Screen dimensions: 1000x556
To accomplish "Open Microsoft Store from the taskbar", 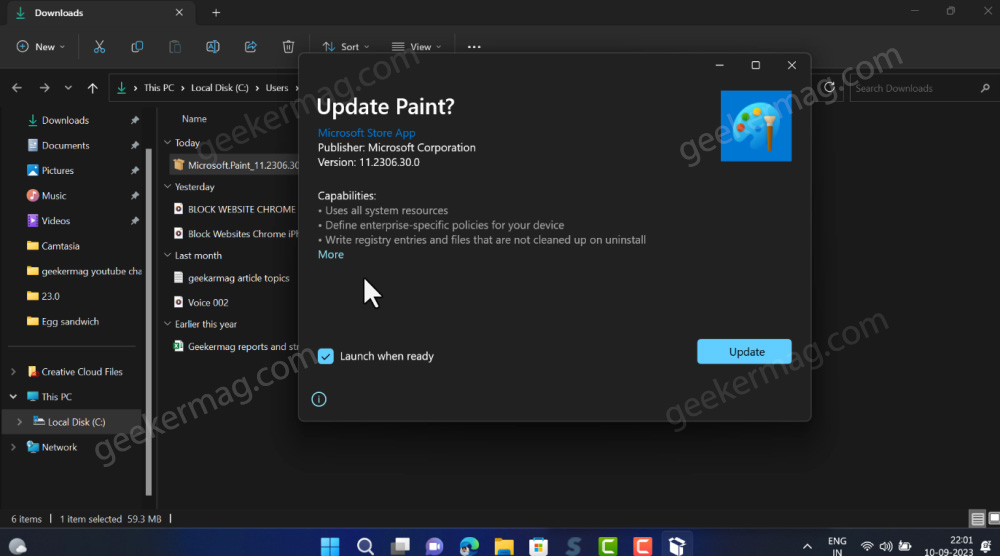I will point(539,546).
